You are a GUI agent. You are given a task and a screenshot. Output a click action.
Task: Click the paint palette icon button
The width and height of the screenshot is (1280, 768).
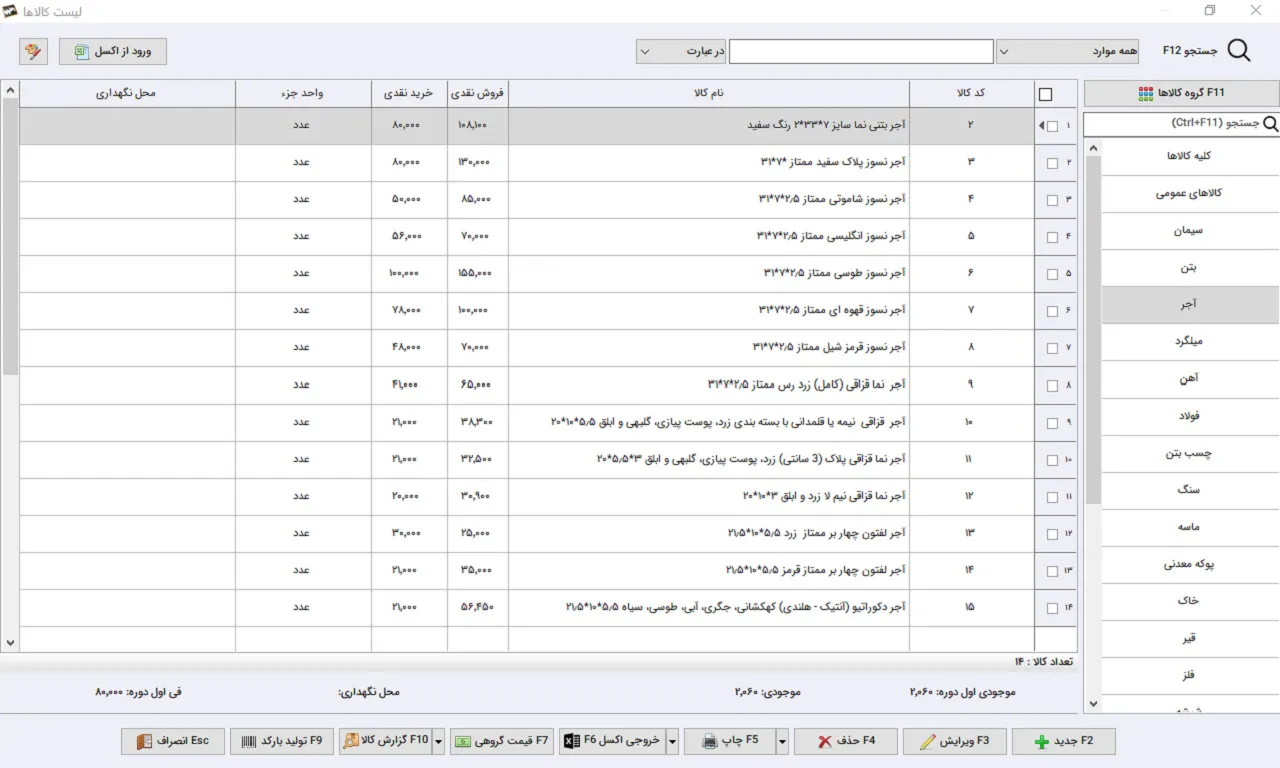[x=33, y=51]
